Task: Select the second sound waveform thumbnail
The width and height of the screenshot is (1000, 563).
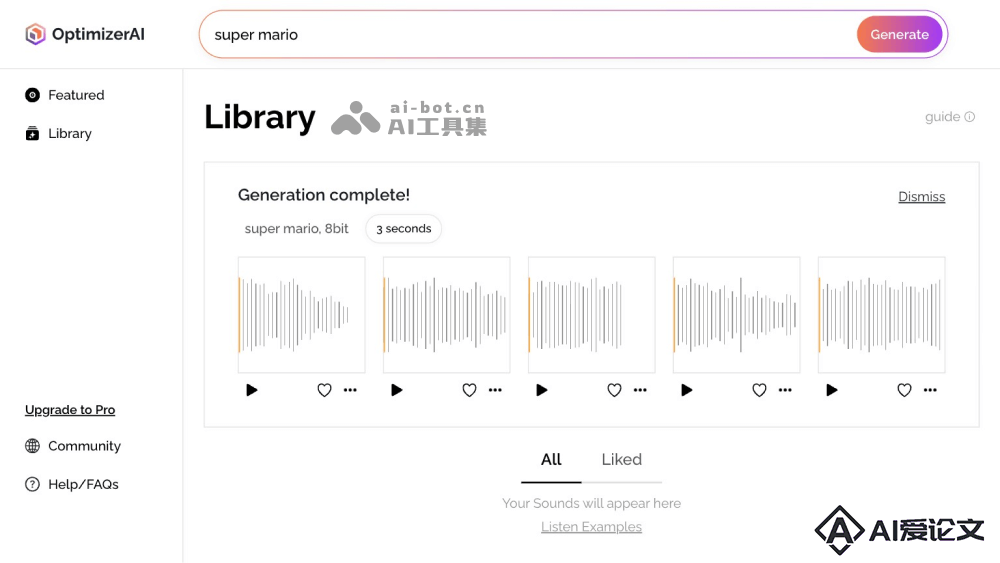Action: (x=446, y=314)
